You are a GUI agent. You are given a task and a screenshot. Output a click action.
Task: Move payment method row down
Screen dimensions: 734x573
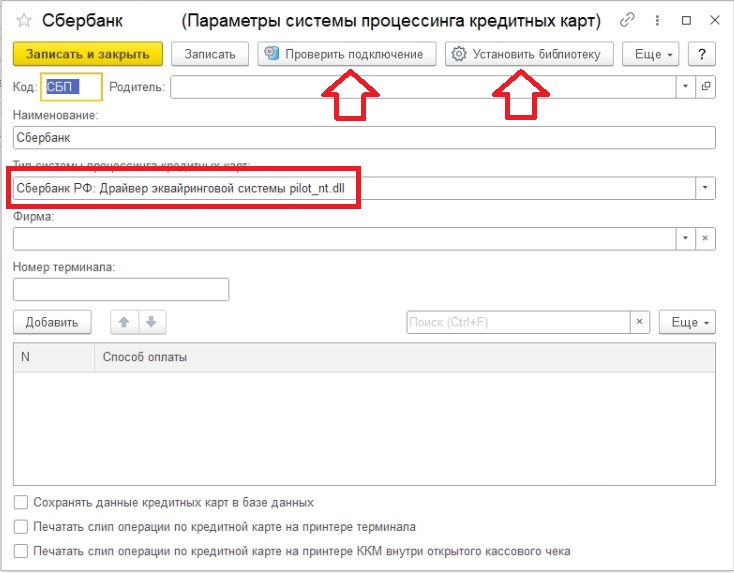[151, 322]
